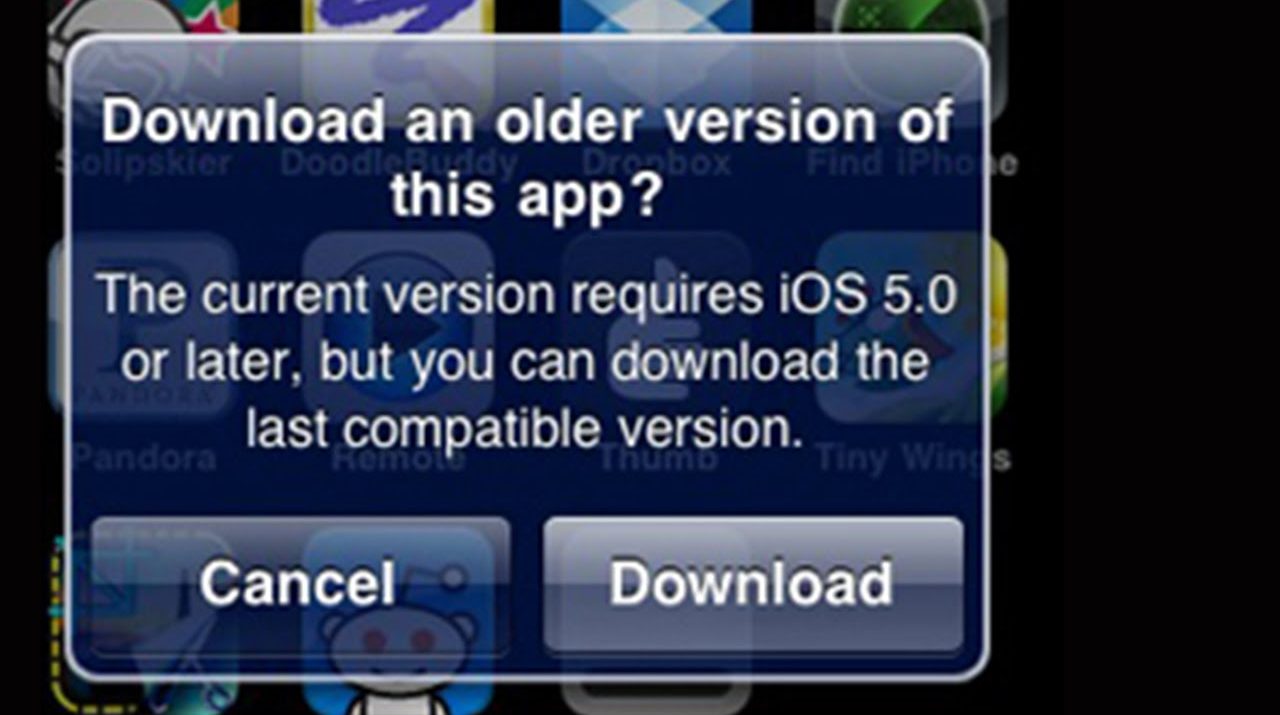Tap the Download button in the alert
Image resolution: width=1280 pixels, height=715 pixels.
(753, 584)
